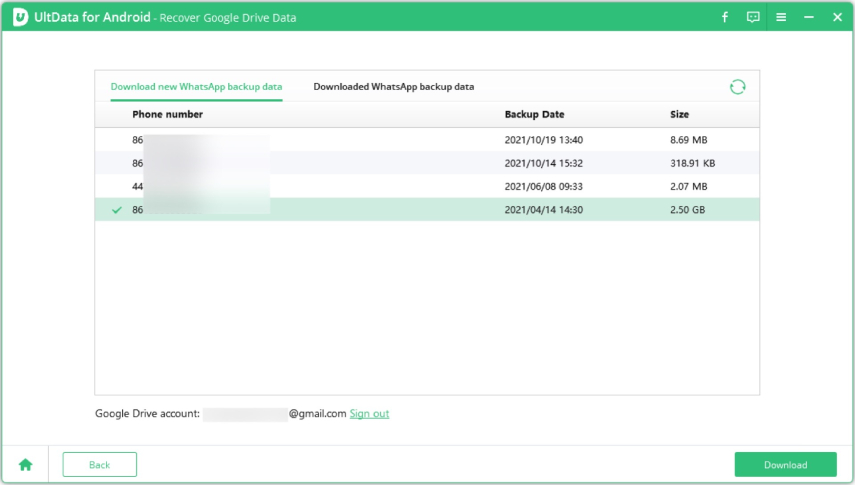Click the Sign out link
The width and height of the screenshot is (855, 485).
tap(369, 413)
